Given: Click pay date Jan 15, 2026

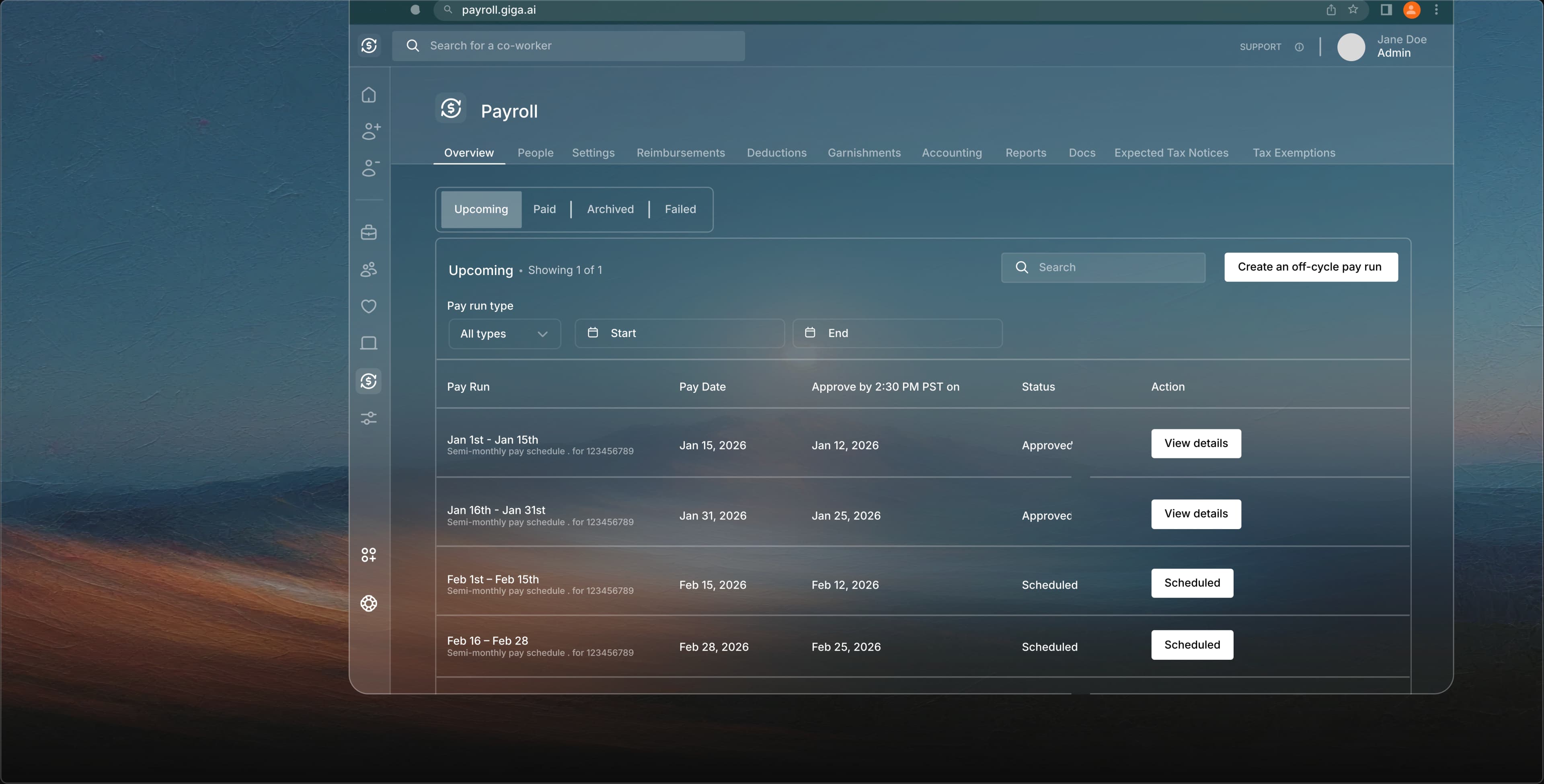Looking at the screenshot, I should 712,445.
